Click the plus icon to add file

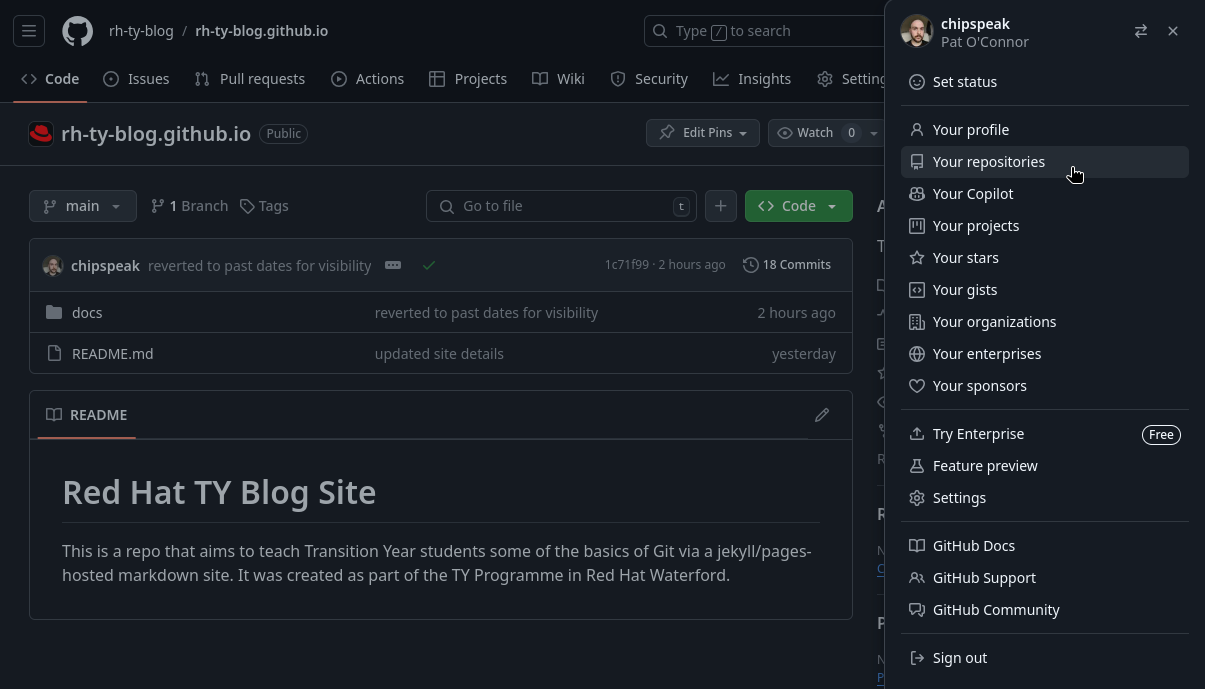pyautogui.click(x=720, y=206)
